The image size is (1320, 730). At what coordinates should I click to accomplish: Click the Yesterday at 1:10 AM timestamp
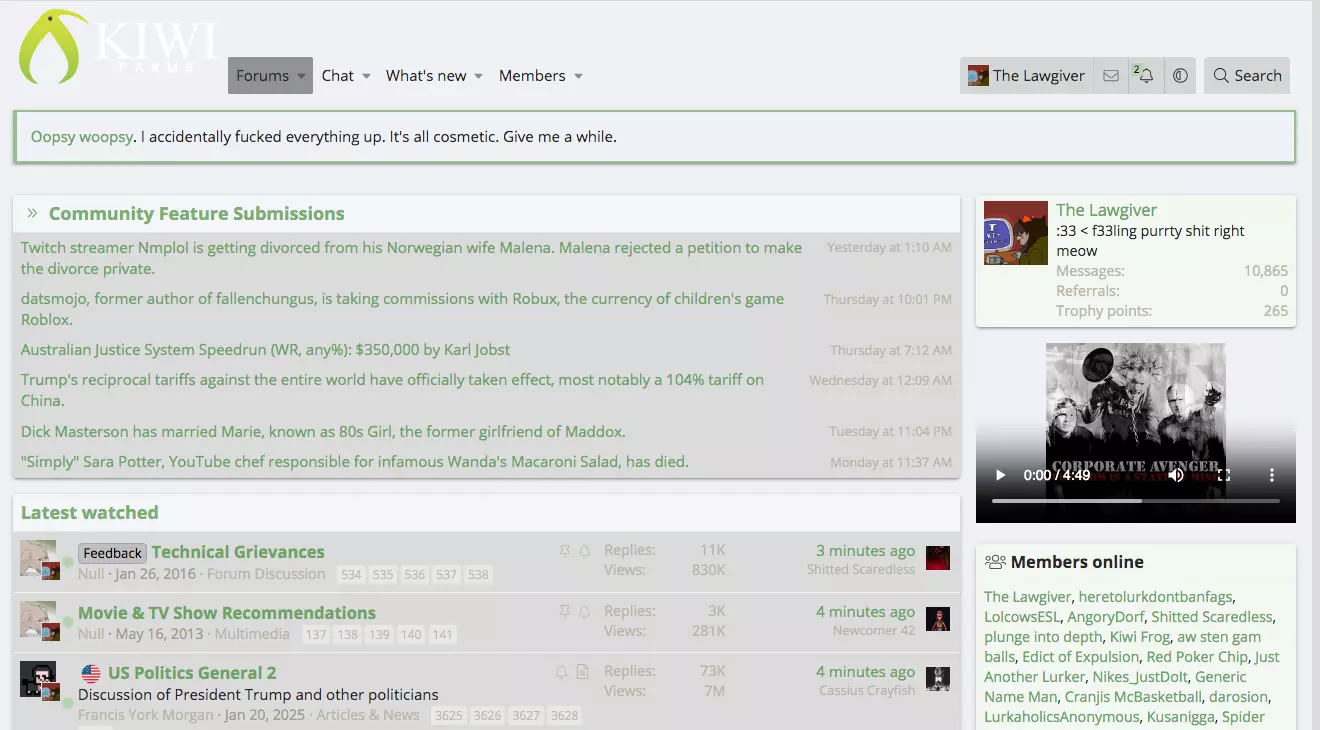pos(889,247)
